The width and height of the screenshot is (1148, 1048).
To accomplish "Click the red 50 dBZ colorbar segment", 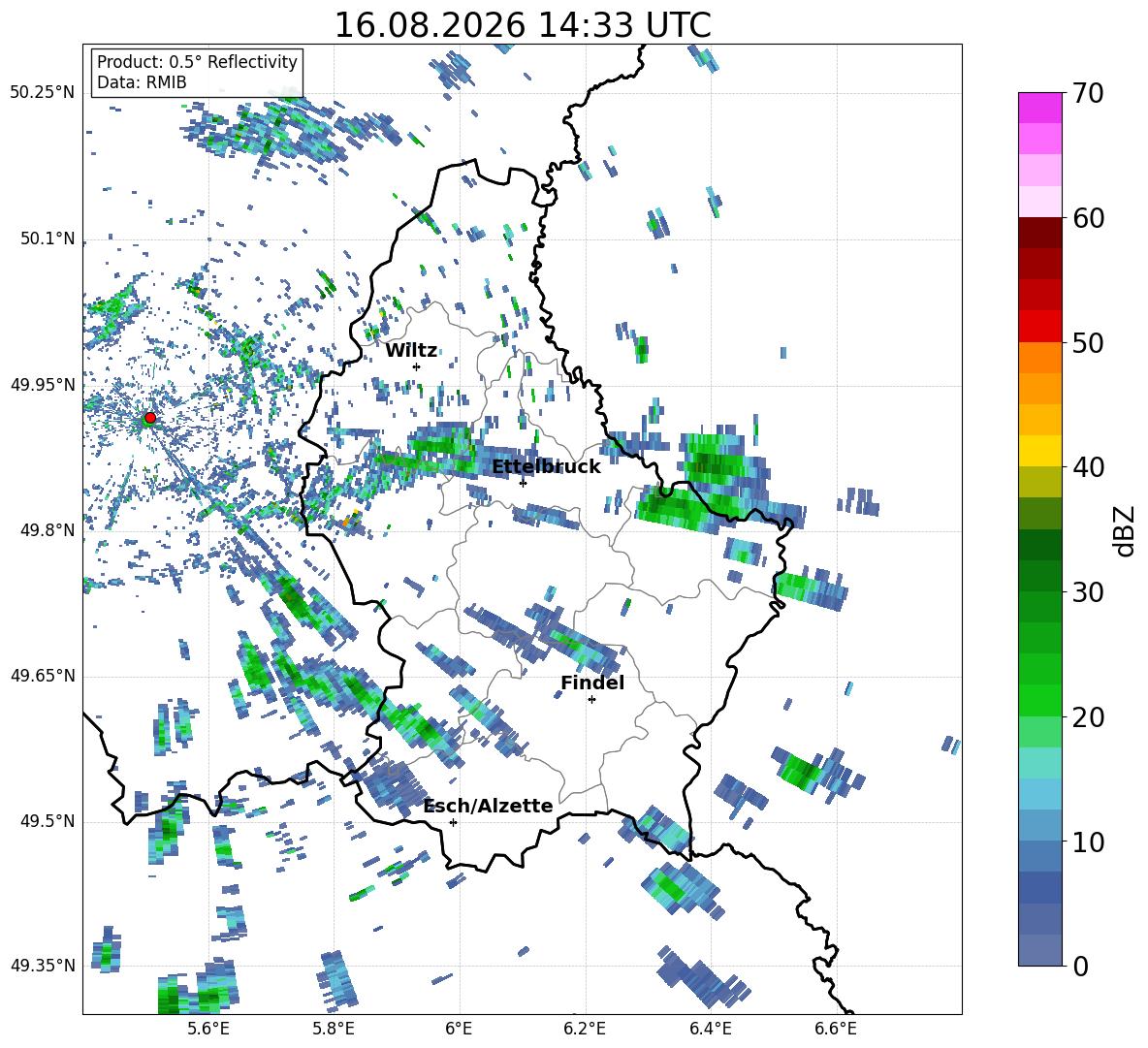I will [1039, 327].
